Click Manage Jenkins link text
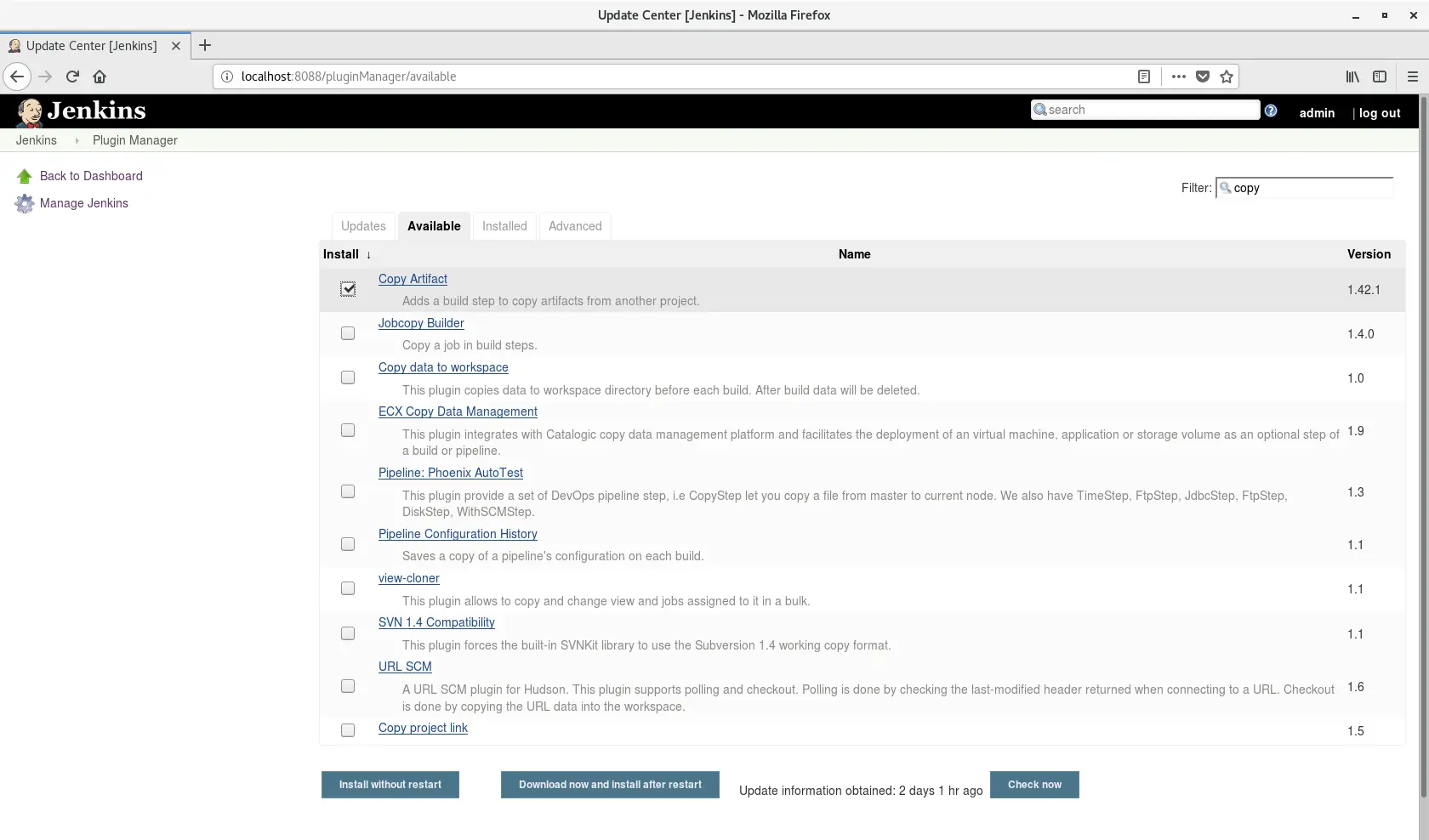1429x840 pixels. (x=84, y=203)
